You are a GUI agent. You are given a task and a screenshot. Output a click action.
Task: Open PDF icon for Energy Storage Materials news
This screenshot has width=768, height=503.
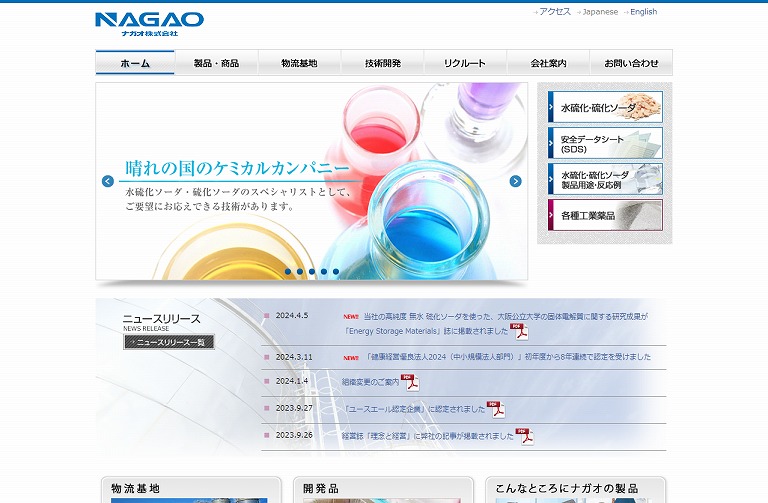click(517, 331)
